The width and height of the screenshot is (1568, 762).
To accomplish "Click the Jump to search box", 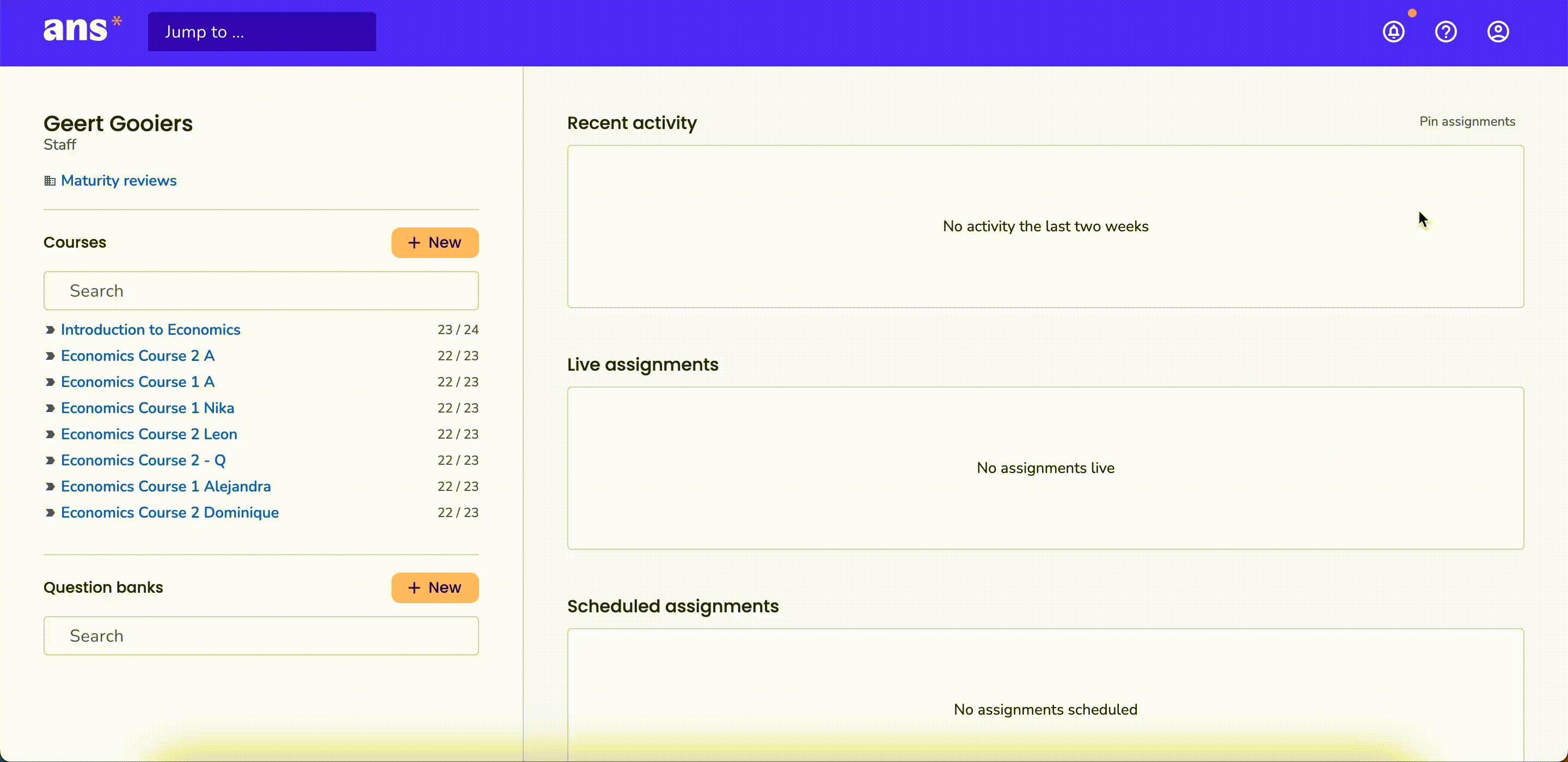I will tap(262, 32).
